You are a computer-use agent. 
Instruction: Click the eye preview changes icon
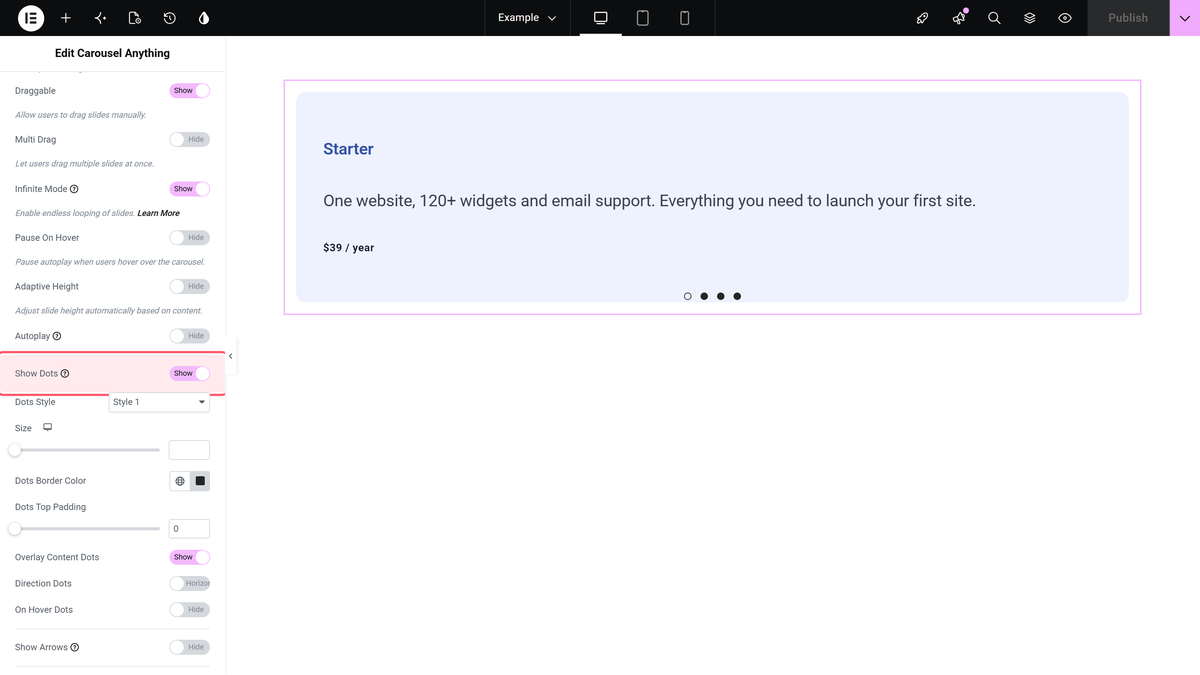click(1065, 18)
